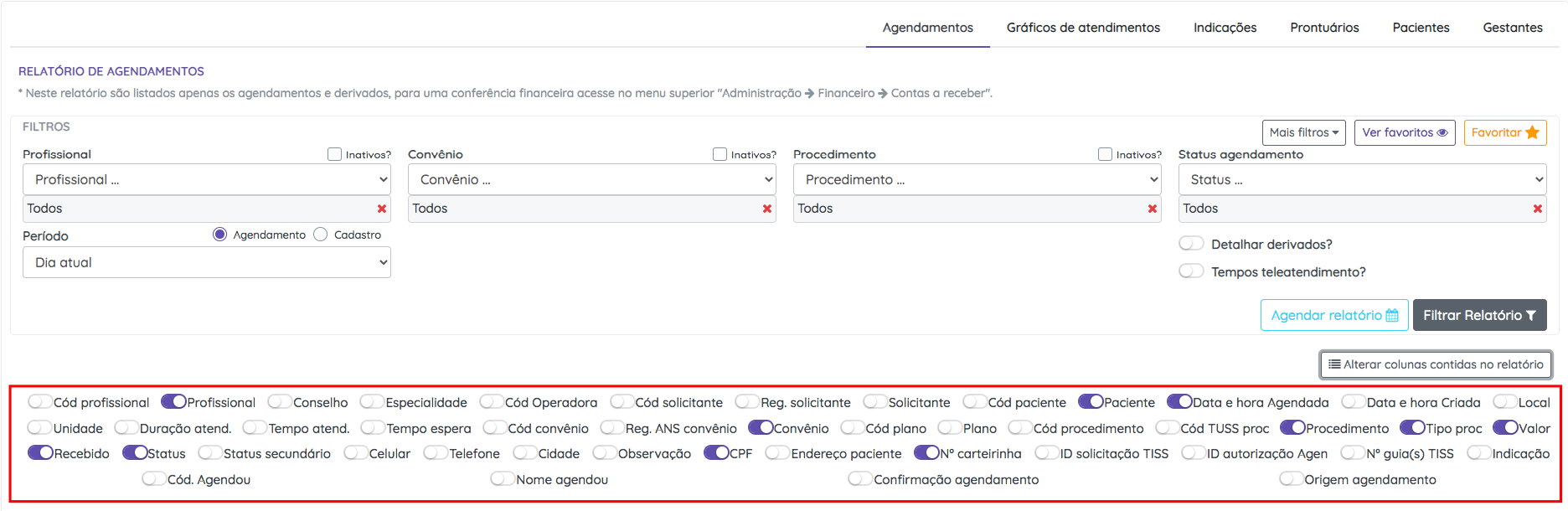The image size is (1568, 511).
Task: Open the Mais filtros dropdown
Action: tap(1303, 132)
